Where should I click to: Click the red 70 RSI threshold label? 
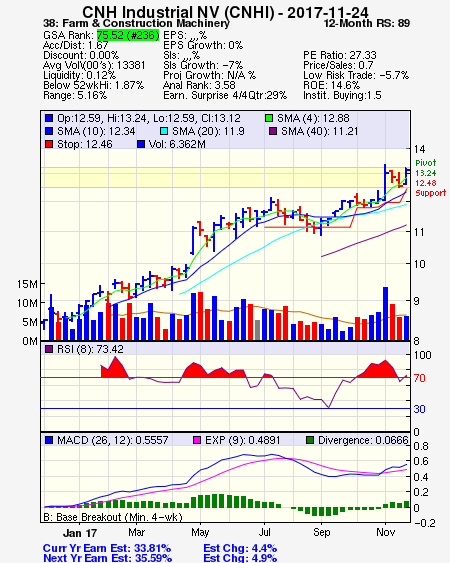tap(419, 378)
